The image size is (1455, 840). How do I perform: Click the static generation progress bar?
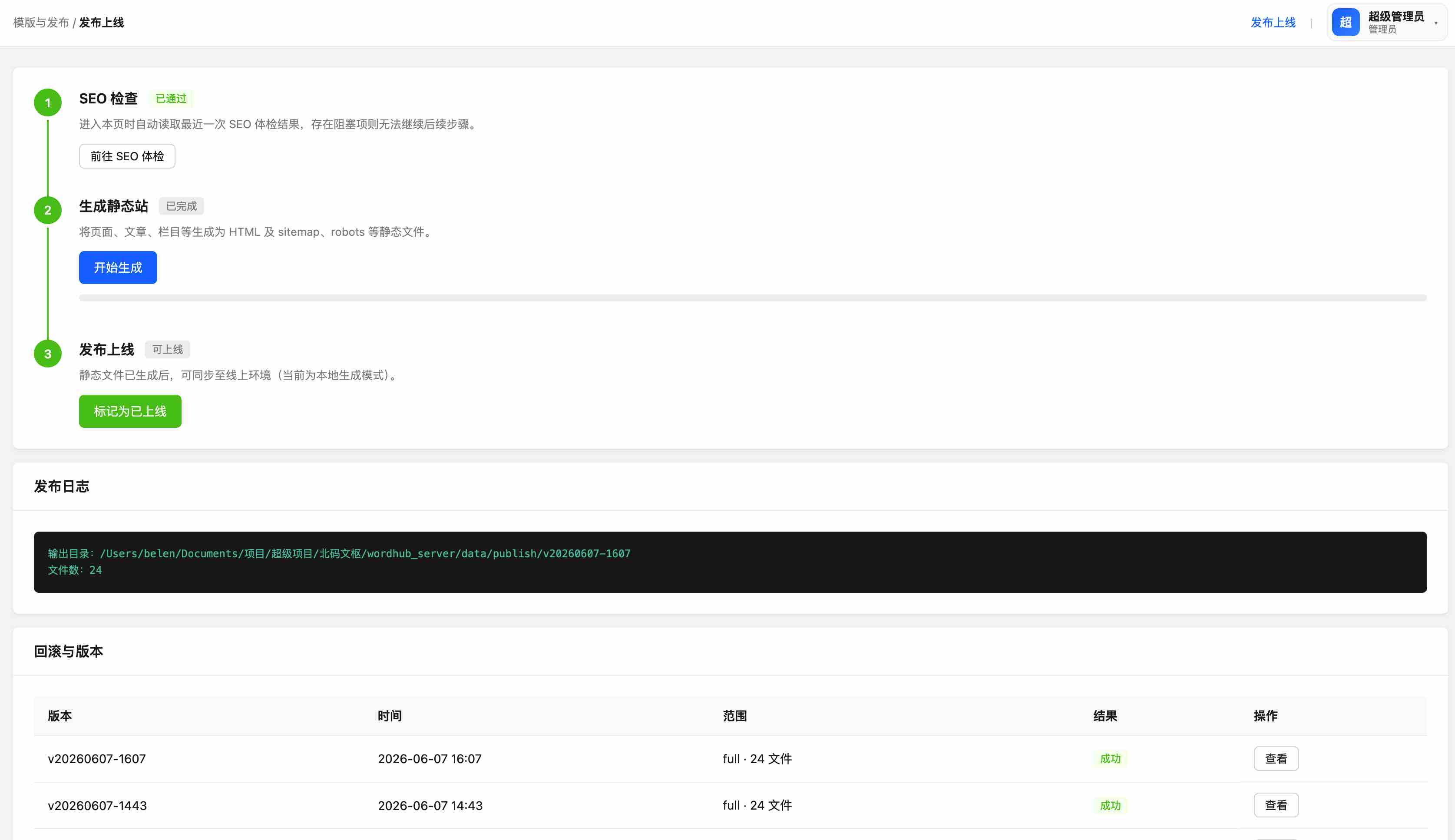pyautogui.click(x=752, y=298)
